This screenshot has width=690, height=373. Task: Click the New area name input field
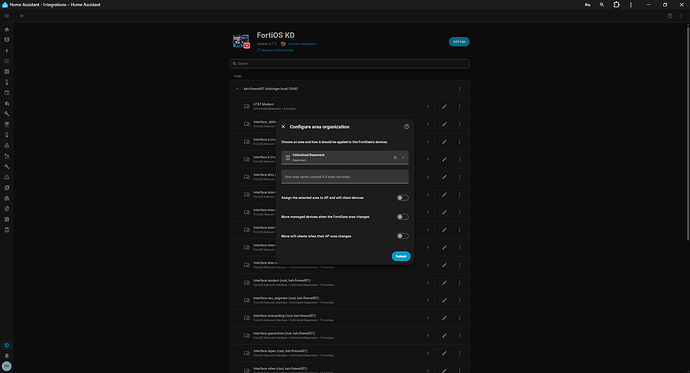[x=345, y=177]
